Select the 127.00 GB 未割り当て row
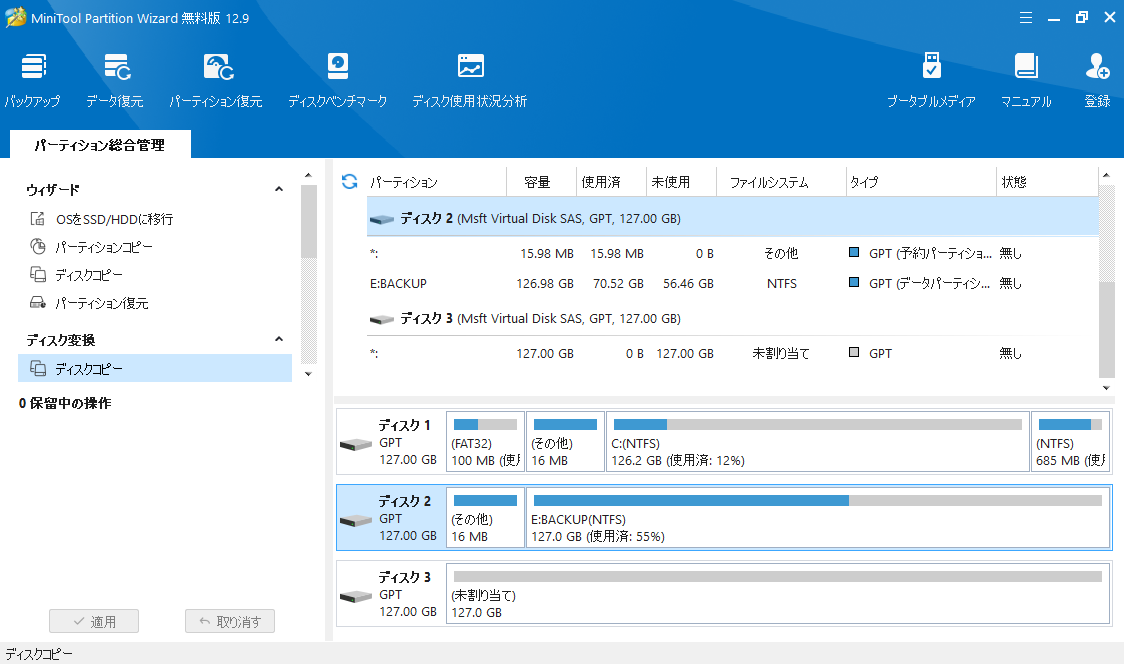 [732, 353]
